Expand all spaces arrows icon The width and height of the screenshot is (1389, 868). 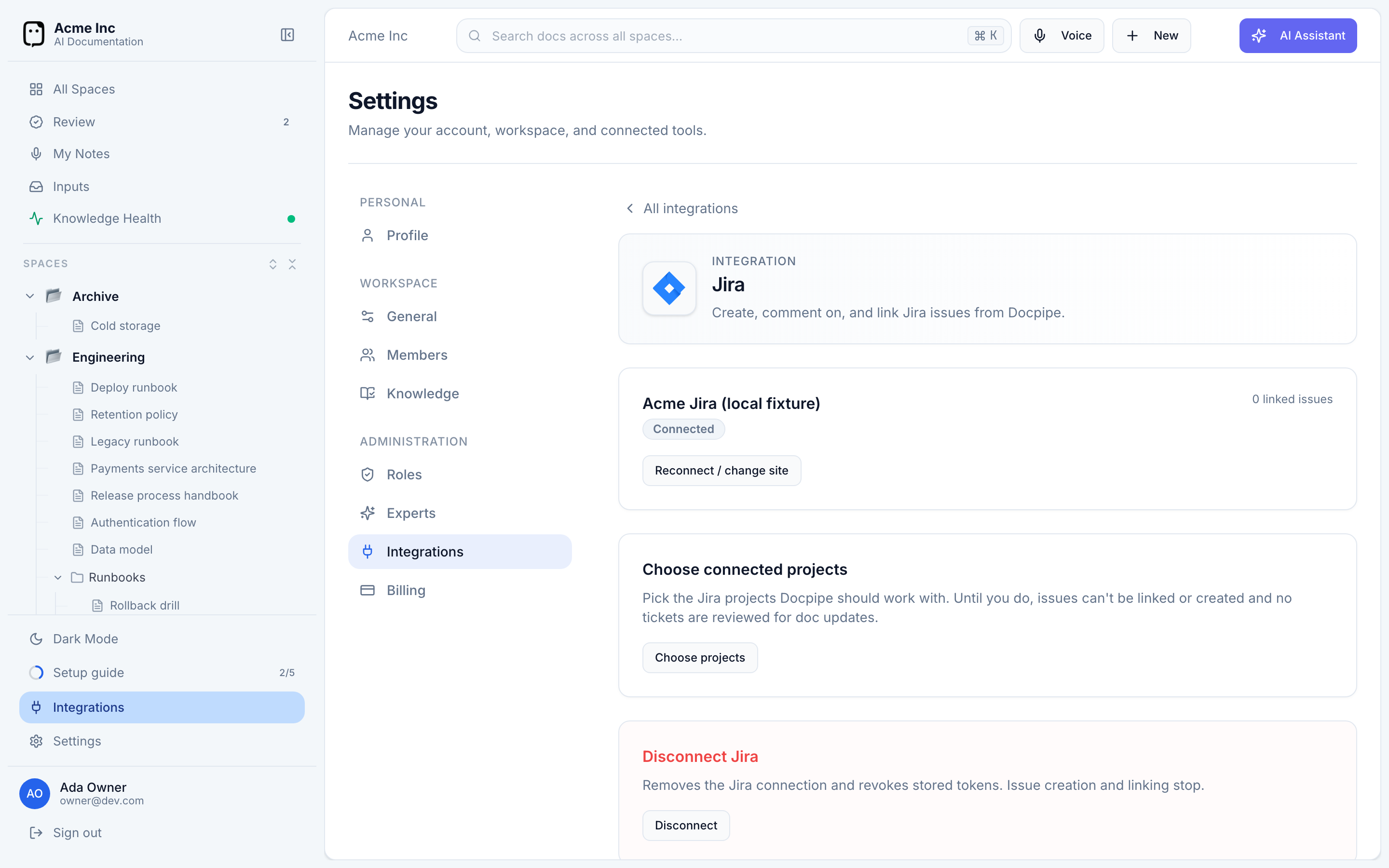tap(272, 263)
